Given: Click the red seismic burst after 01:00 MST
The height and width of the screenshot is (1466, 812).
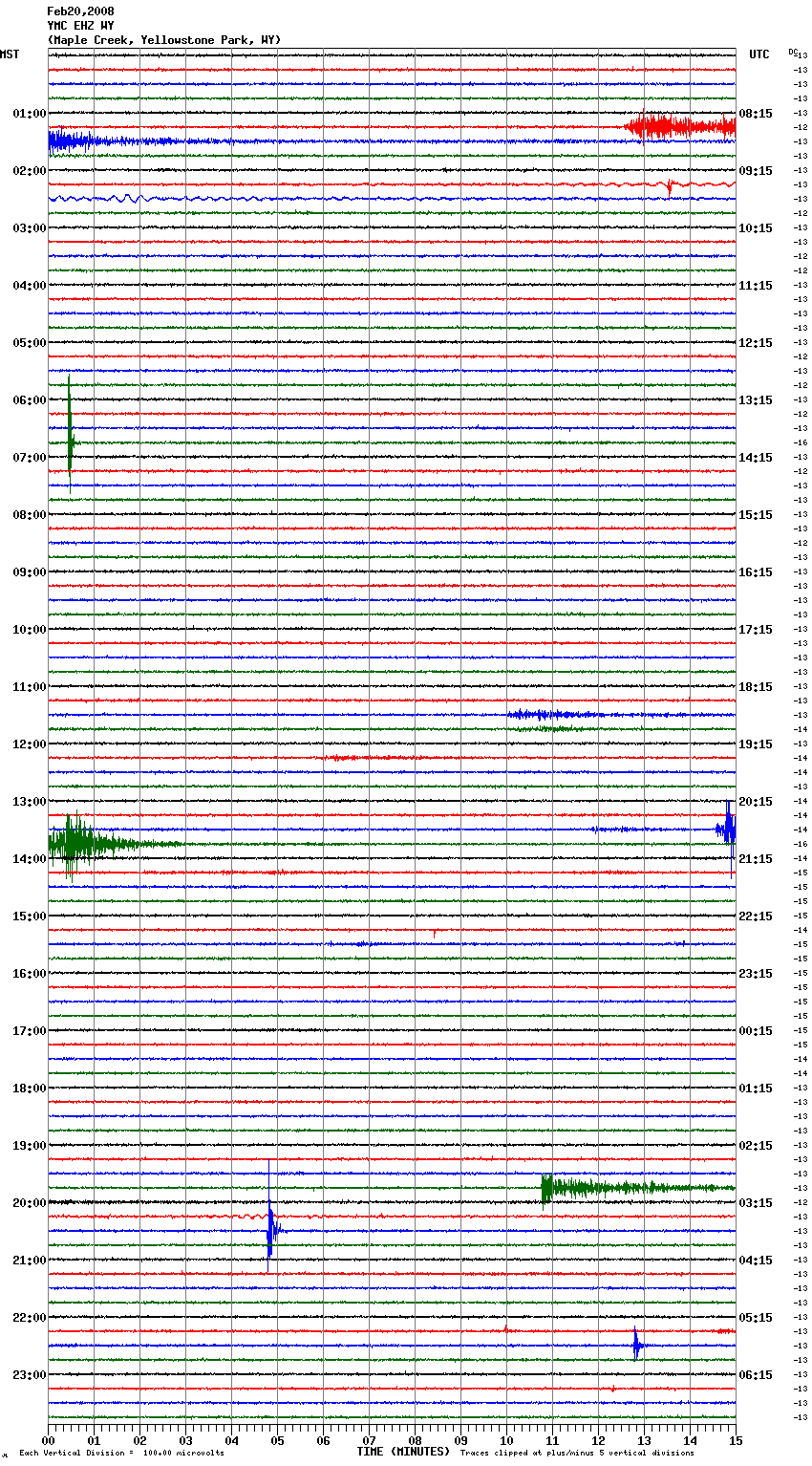Looking at the screenshot, I should 680,127.
